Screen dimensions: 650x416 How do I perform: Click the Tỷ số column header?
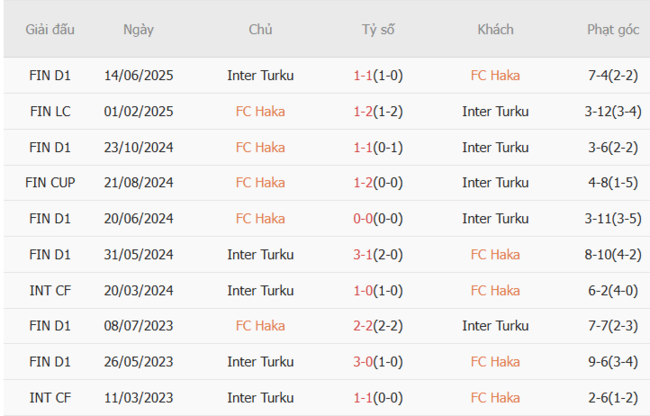click(378, 29)
